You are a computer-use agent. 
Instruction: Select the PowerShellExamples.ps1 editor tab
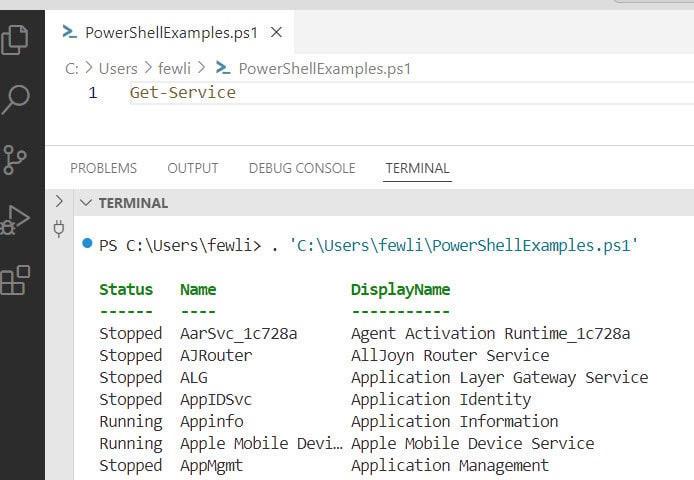[x=171, y=33]
